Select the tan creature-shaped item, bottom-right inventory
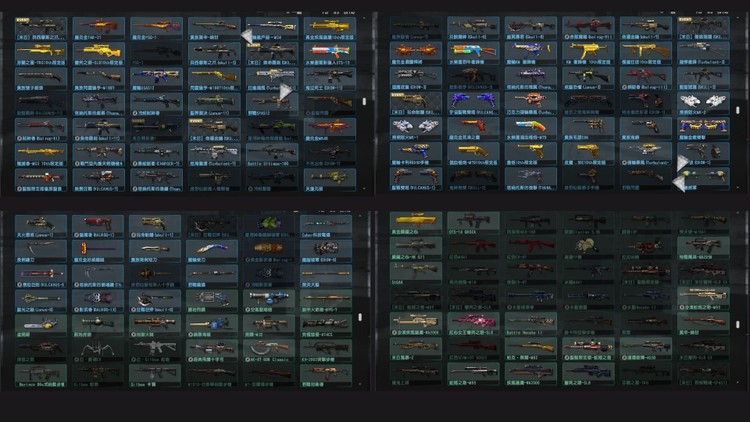This screenshot has width=750, height=422. tap(588, 248)
